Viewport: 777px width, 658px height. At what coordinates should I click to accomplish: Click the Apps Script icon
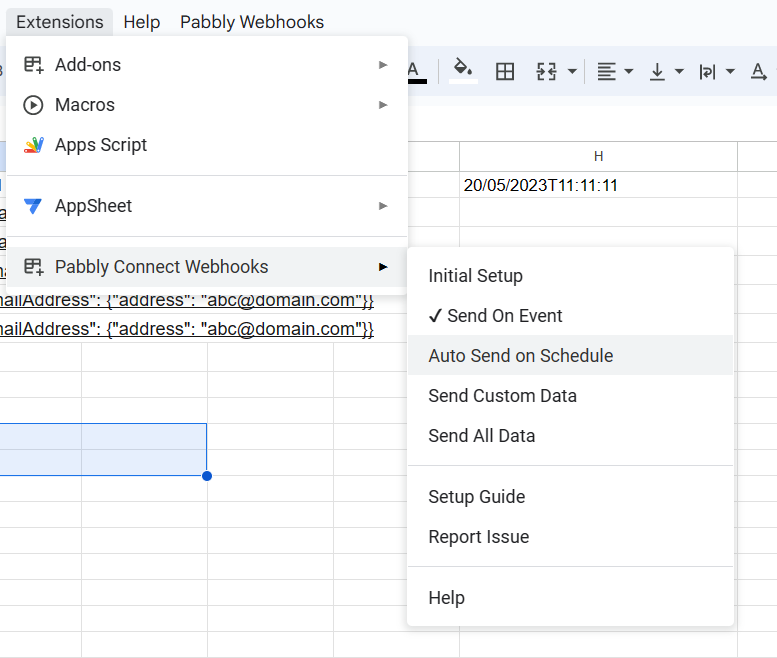point(34,145)
